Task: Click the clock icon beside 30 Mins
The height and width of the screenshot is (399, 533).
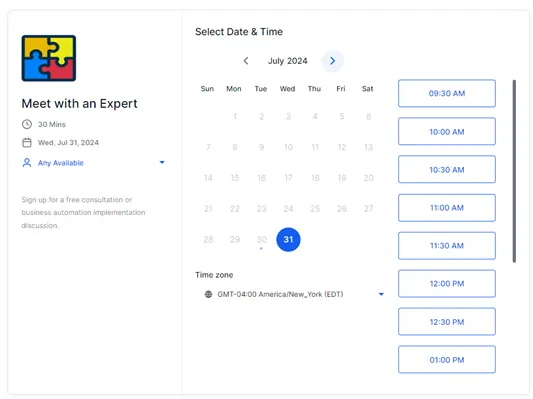Action: (27, 124)
